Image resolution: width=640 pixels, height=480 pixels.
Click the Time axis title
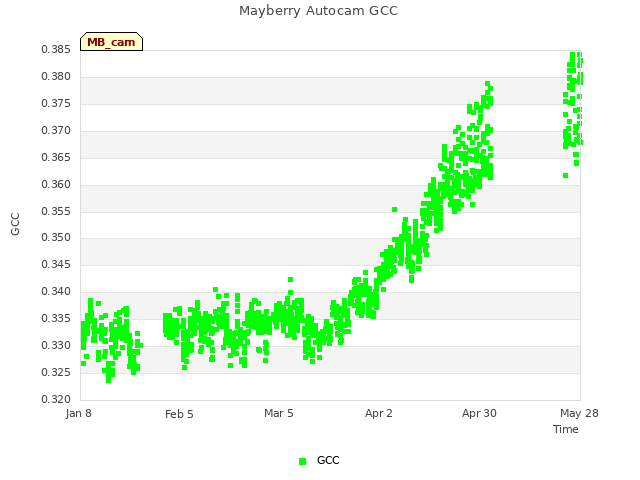click(566, 429)
